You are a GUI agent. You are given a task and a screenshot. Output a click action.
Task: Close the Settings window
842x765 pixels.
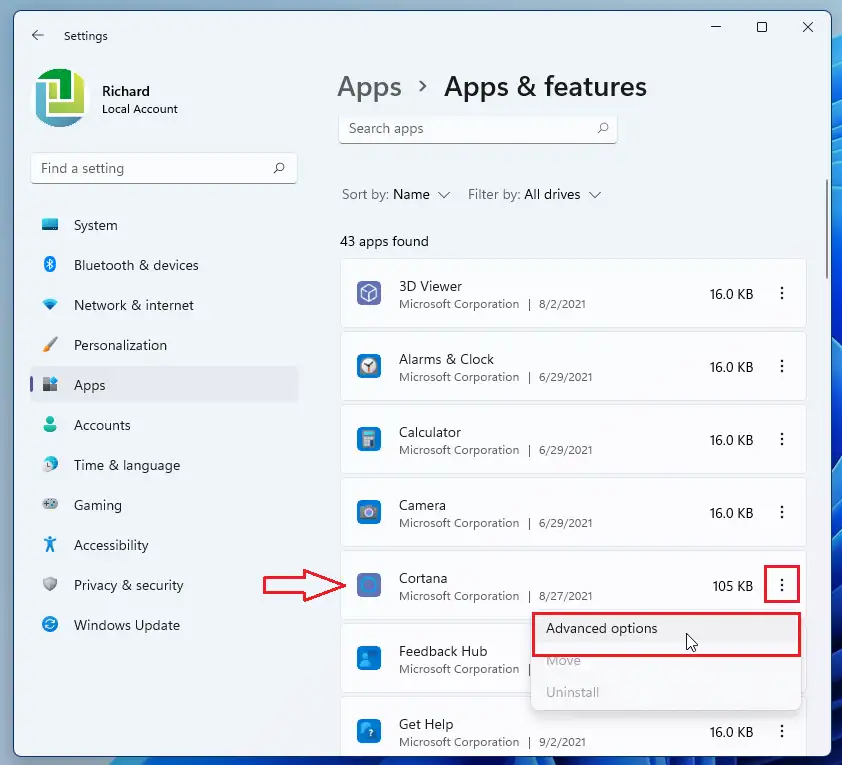808,27
